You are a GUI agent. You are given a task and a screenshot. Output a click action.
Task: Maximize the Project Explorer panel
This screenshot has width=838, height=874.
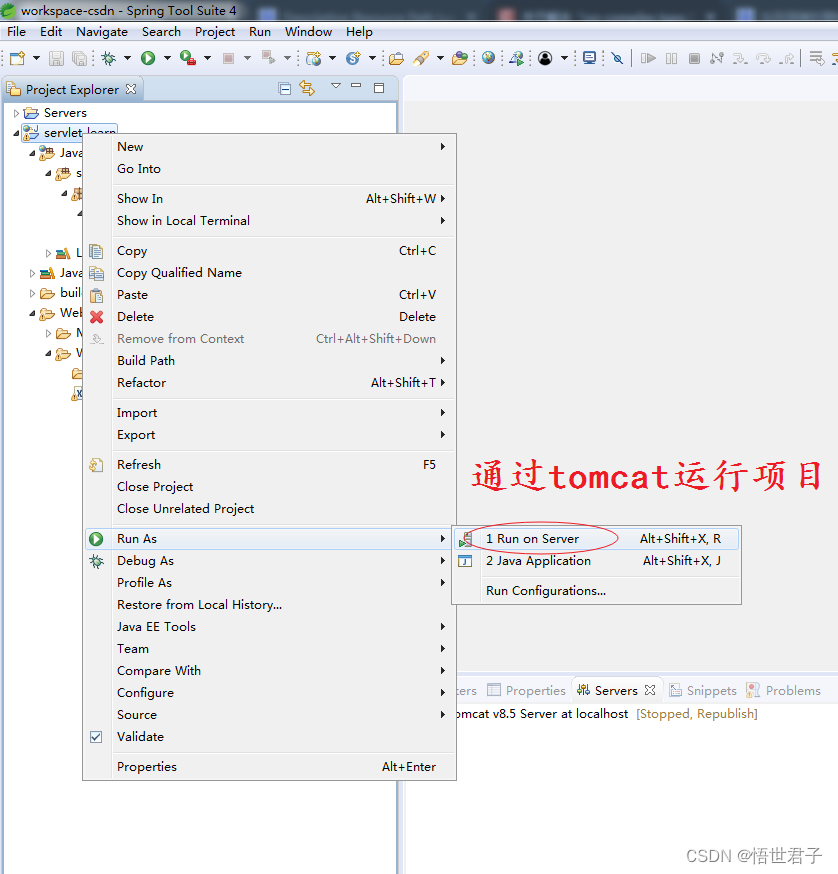(379, 88)
